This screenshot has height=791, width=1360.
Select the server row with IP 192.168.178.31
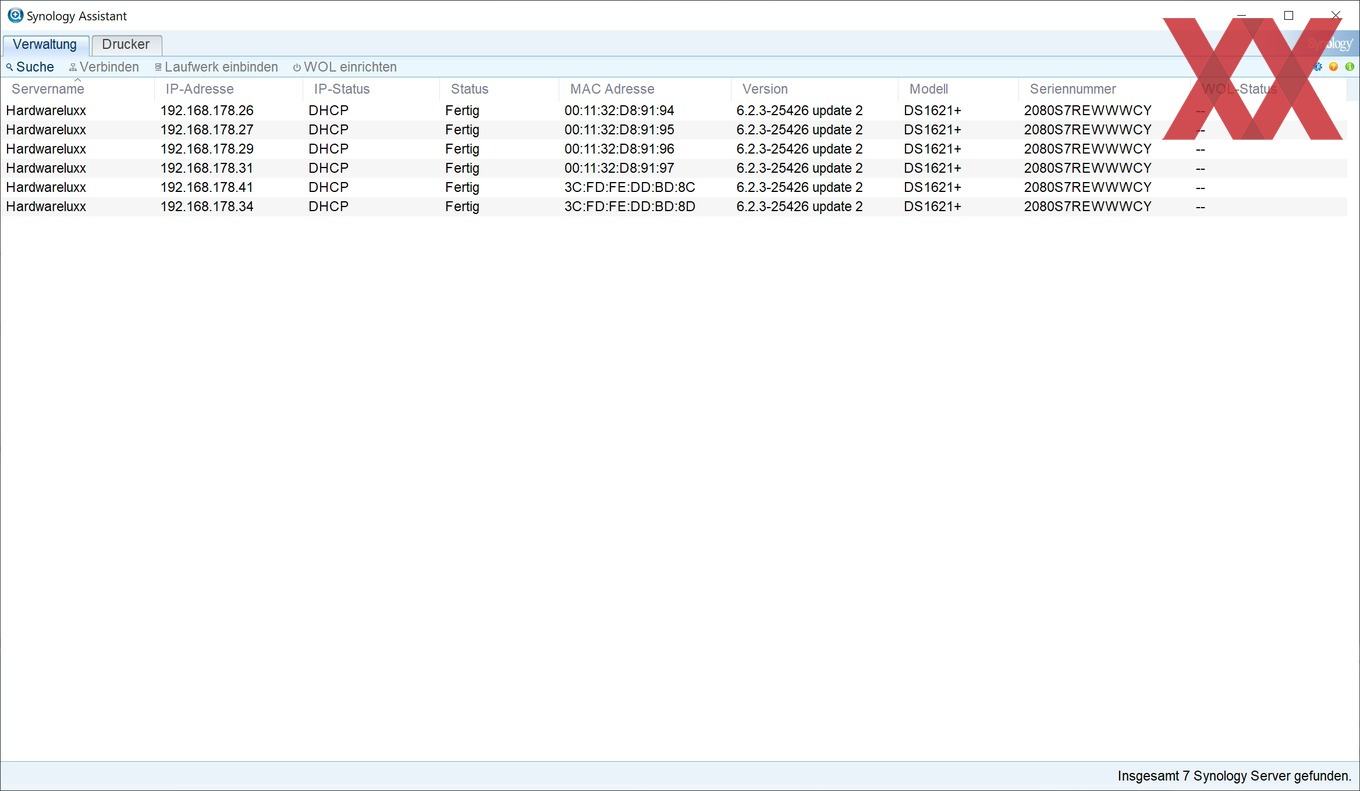(x=674, y=168)
